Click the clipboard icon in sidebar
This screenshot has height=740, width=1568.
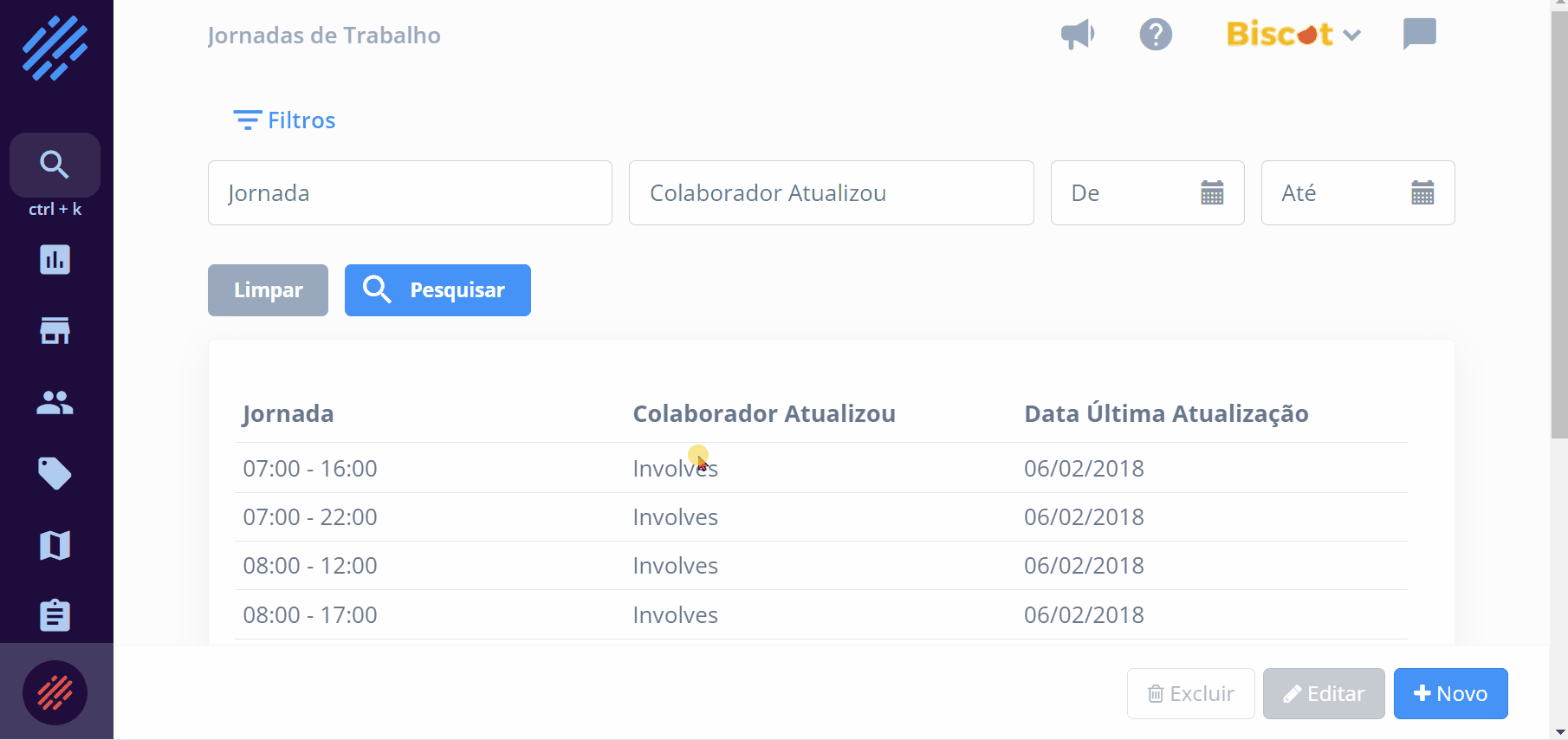pos(55,615)
